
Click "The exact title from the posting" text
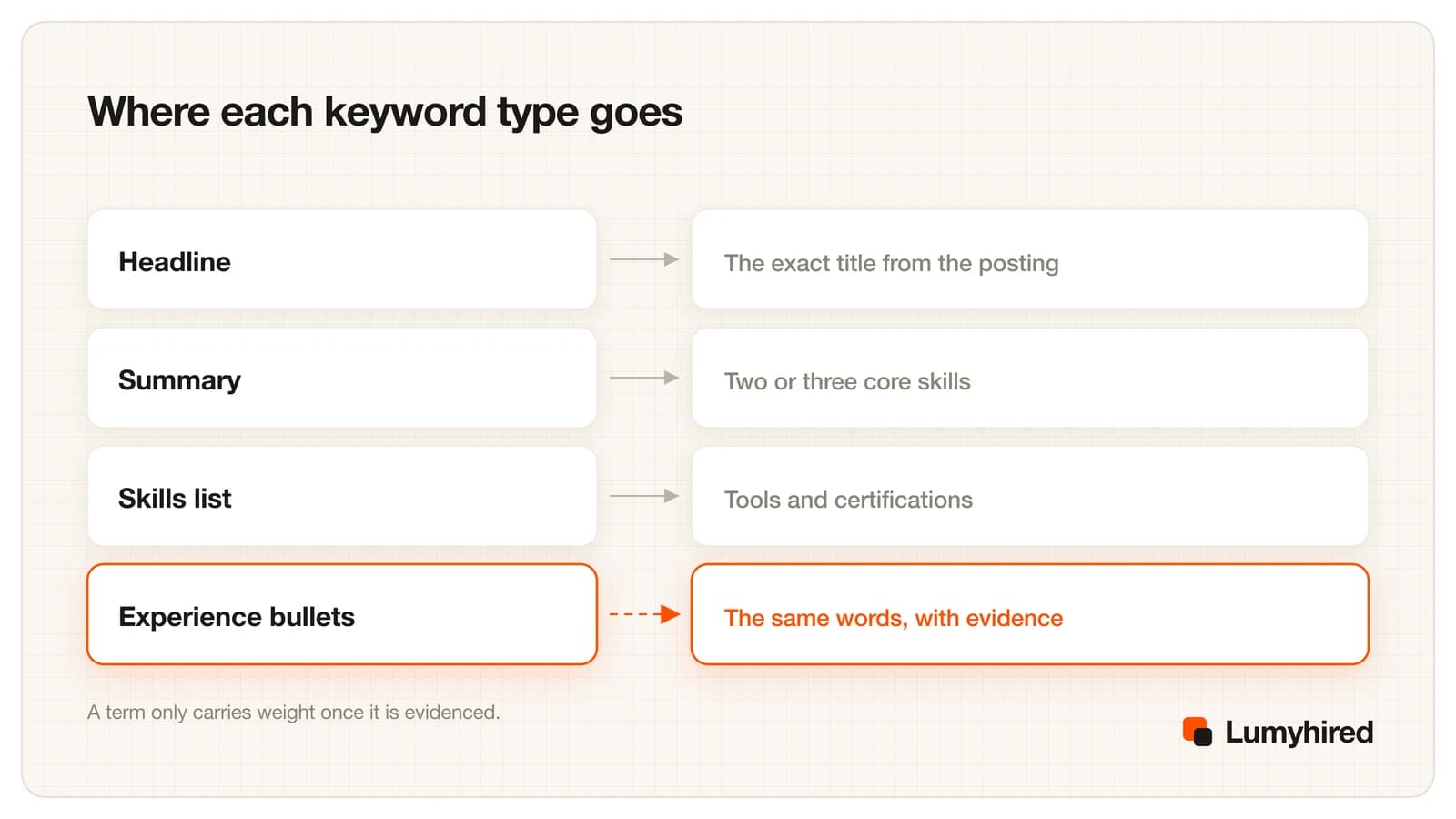pyautogui.click(x=891, y=263)
